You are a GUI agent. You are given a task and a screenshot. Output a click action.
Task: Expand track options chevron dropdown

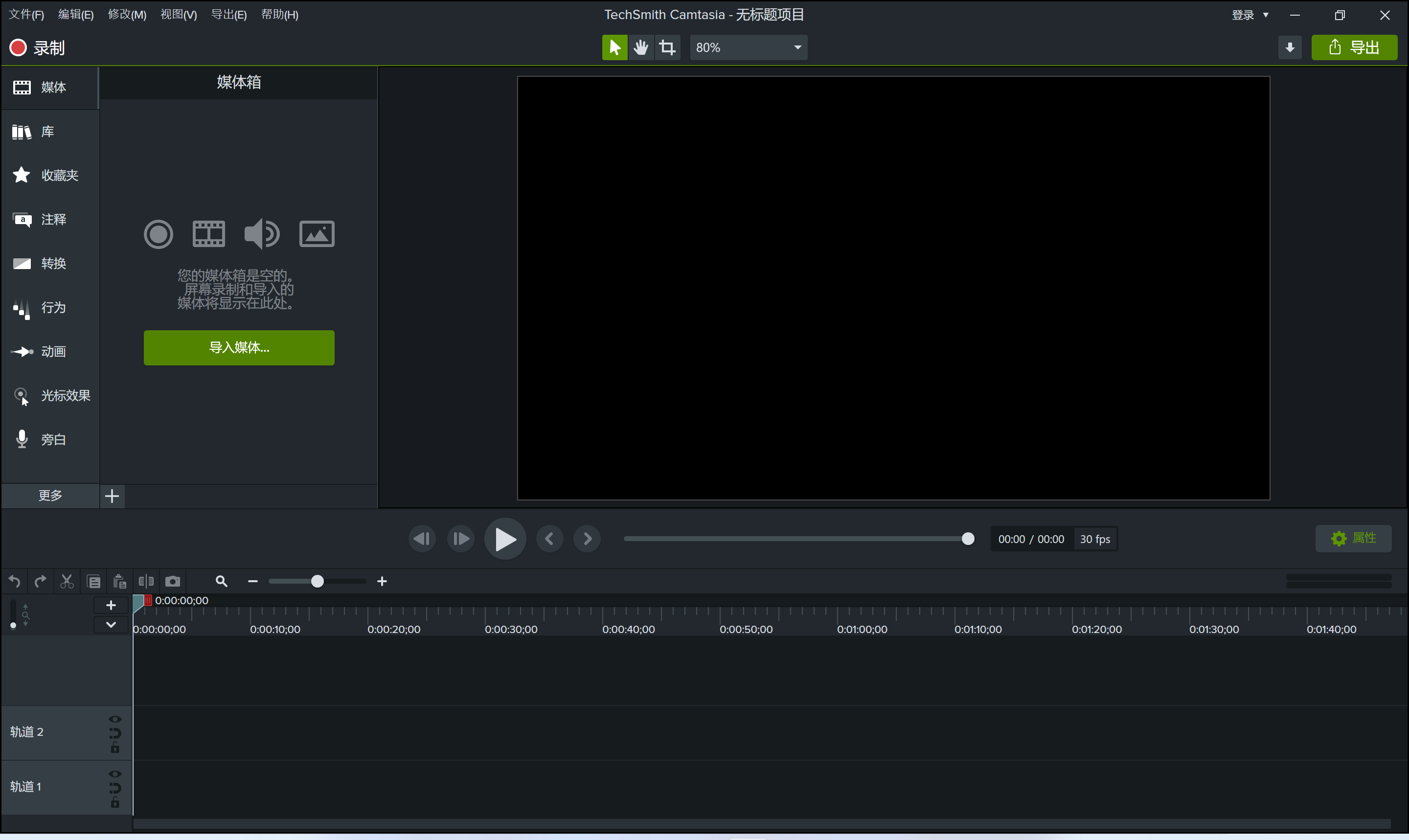pos(111,625)
